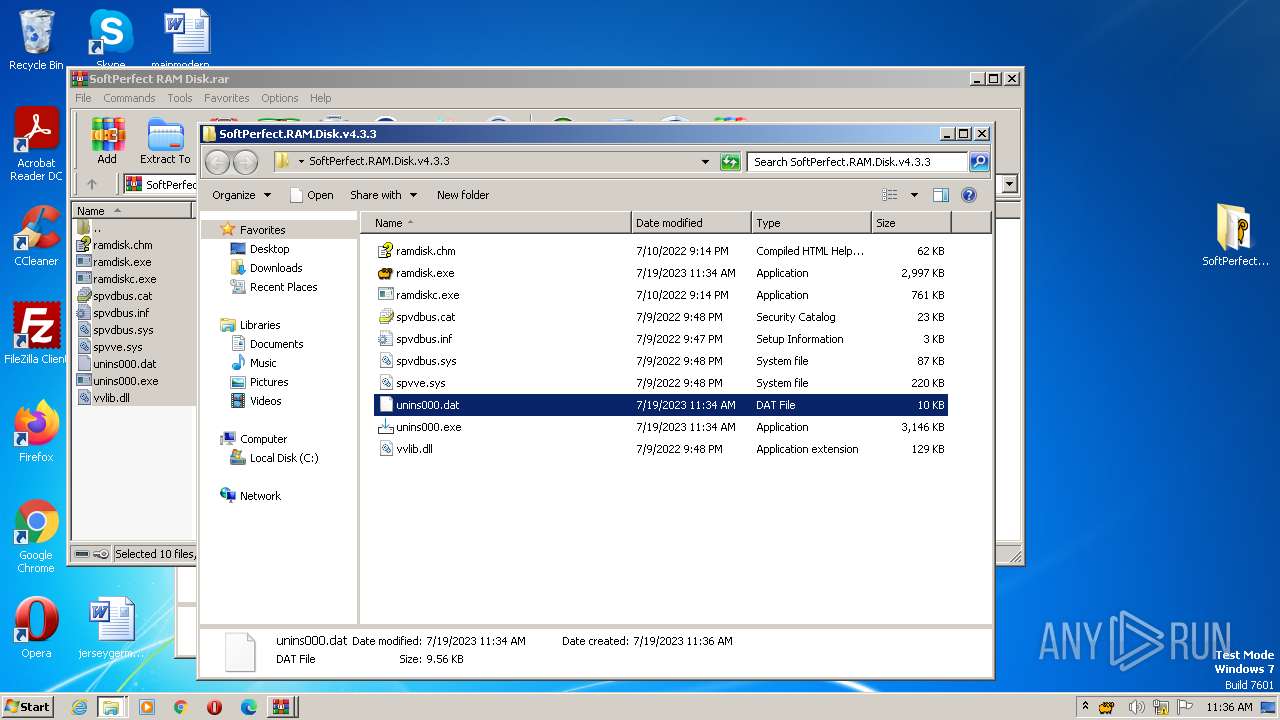Open Skype desktop shortcut
The height and width of the screenshot is (720, 1280).
point(110,40)
